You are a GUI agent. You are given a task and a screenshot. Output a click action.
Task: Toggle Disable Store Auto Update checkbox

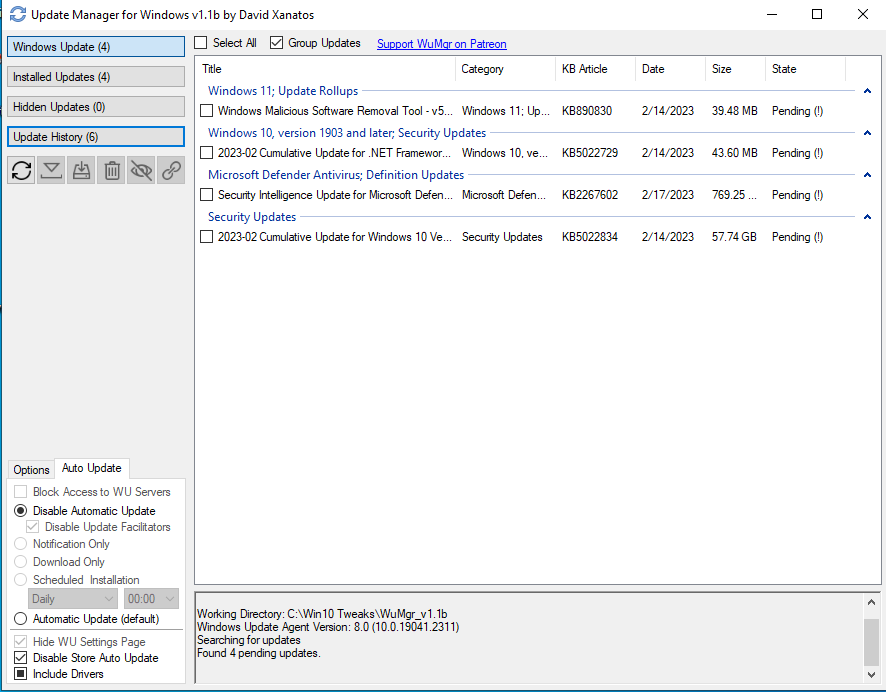pyautogui.click(x=20, y=658)
